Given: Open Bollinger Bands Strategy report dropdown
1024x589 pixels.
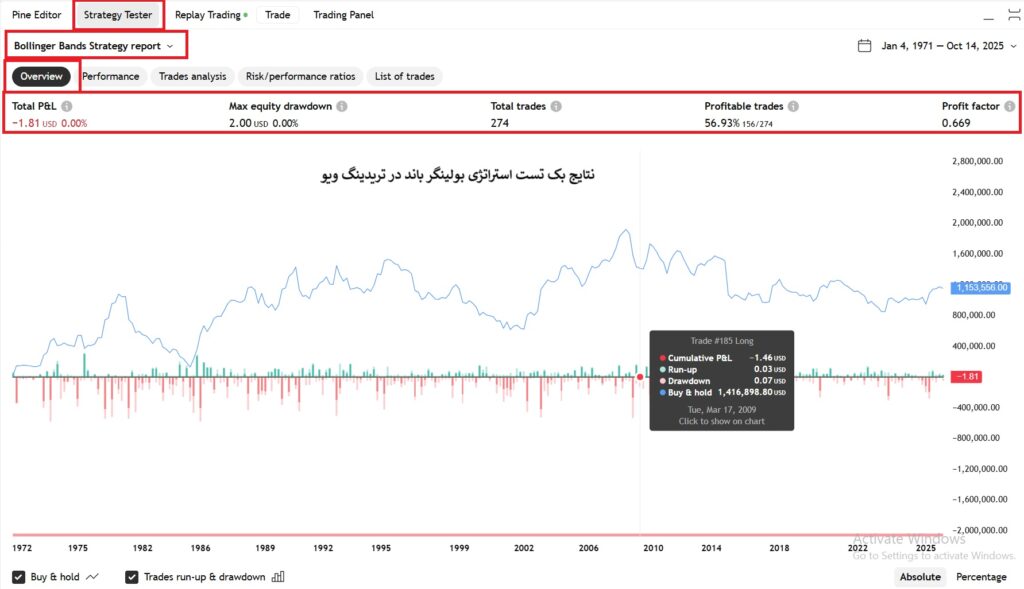Looking at the screenshot, I should coord(94,46).
